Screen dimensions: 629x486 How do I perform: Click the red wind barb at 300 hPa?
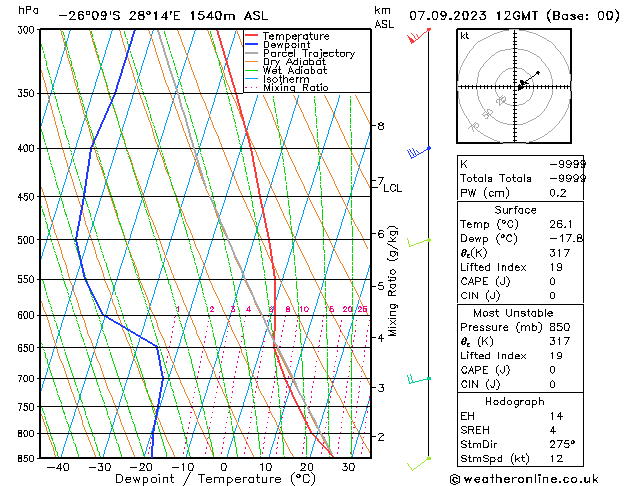pyautogui.click(x=418, y=36)
